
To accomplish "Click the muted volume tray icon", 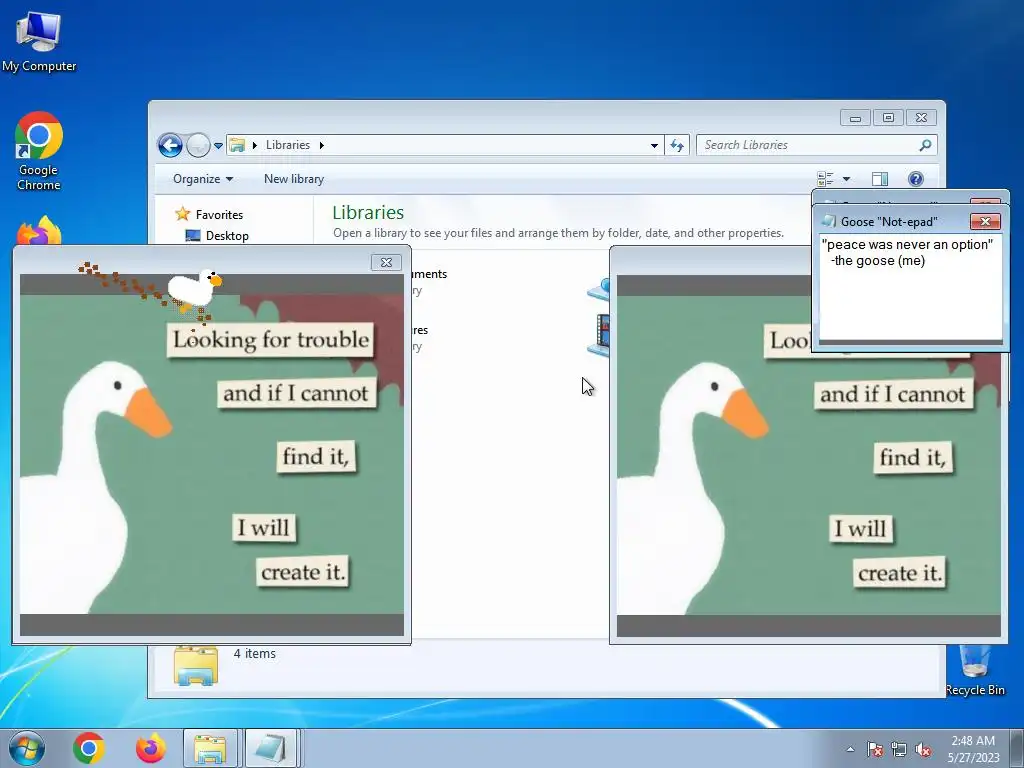I will coord(923,749).
